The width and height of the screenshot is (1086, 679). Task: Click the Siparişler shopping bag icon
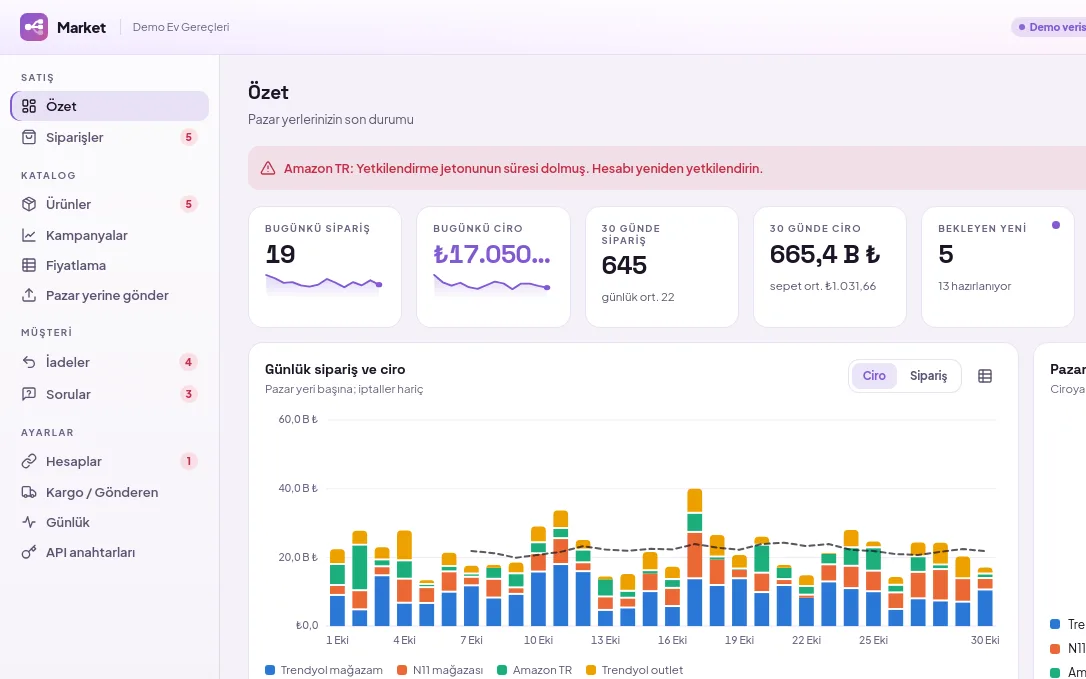click(x=28, y=137)
